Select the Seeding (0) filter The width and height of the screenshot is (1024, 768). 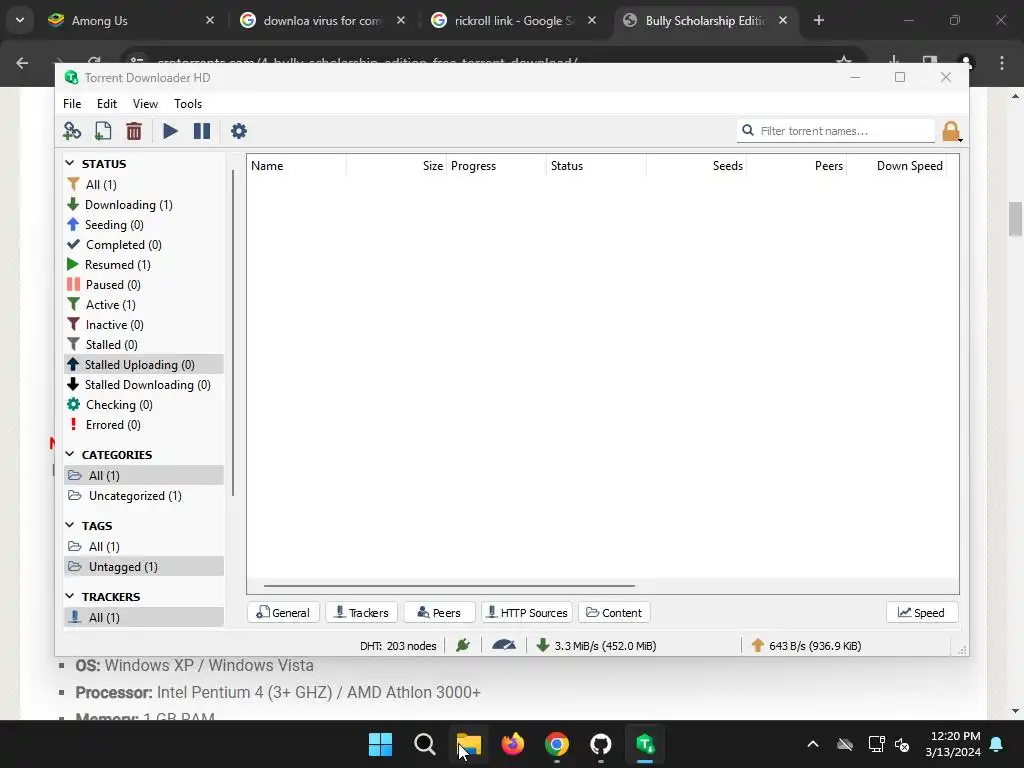point(144,225)
